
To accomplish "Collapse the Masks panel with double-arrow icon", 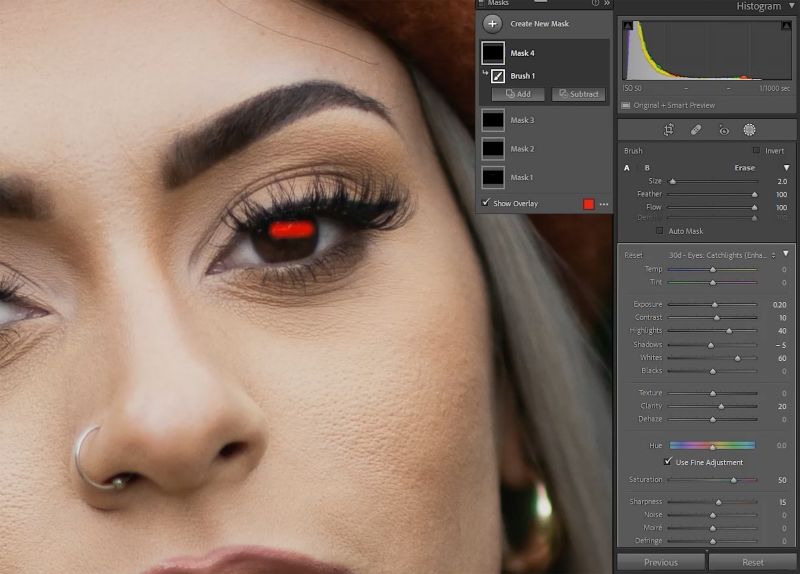I will click(607, 3).
